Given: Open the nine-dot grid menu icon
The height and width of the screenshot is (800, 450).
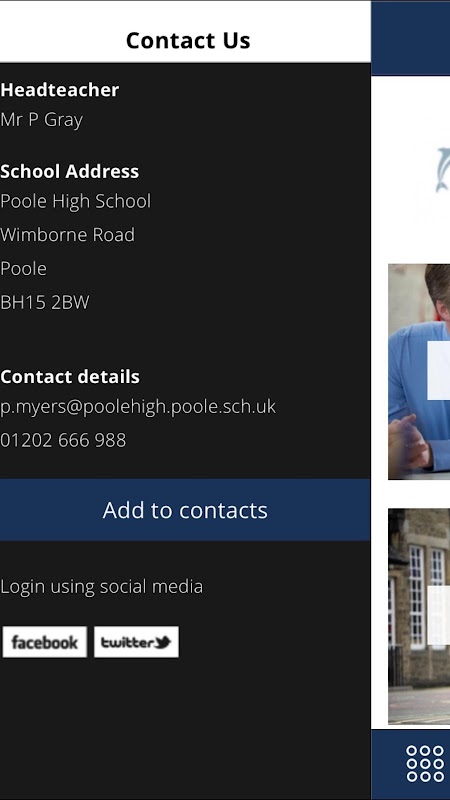Looking at the screenshot, I should (x=425, y=764).
